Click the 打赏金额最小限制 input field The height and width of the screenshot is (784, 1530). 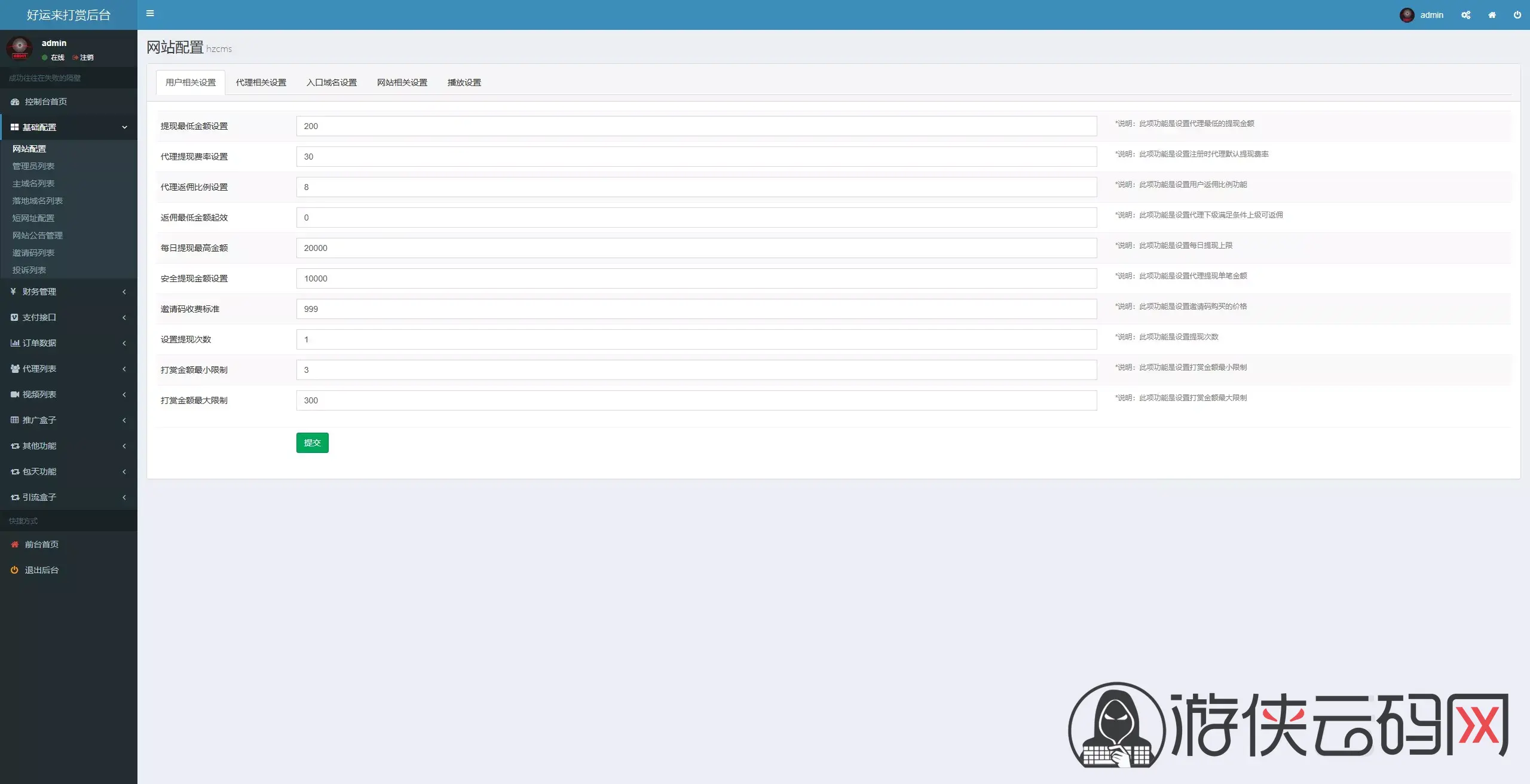pos(696,370)
